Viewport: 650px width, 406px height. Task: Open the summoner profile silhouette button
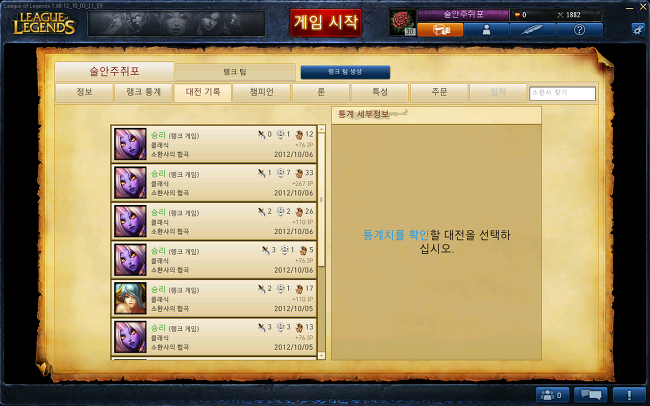pyautogui.click(x=486, y=29)
